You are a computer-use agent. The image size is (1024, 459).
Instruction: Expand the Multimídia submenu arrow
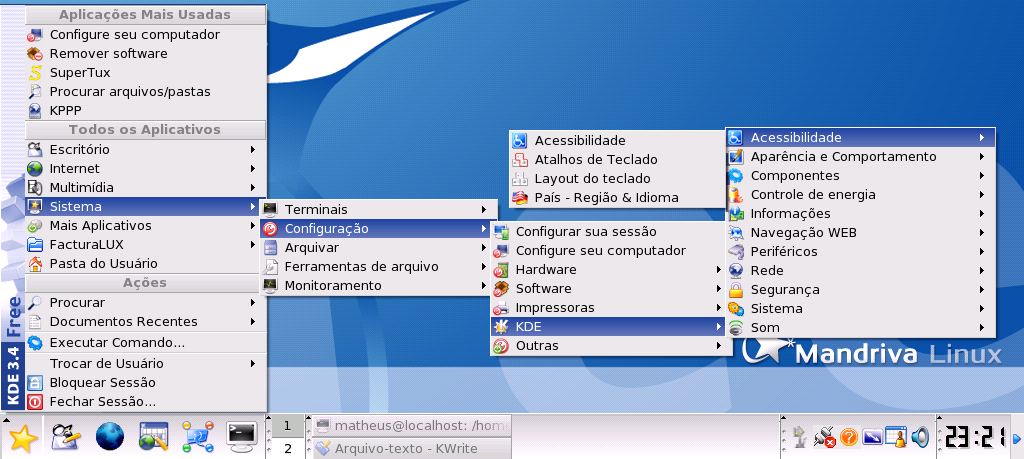pyautogui.click(x=253, y=187)
